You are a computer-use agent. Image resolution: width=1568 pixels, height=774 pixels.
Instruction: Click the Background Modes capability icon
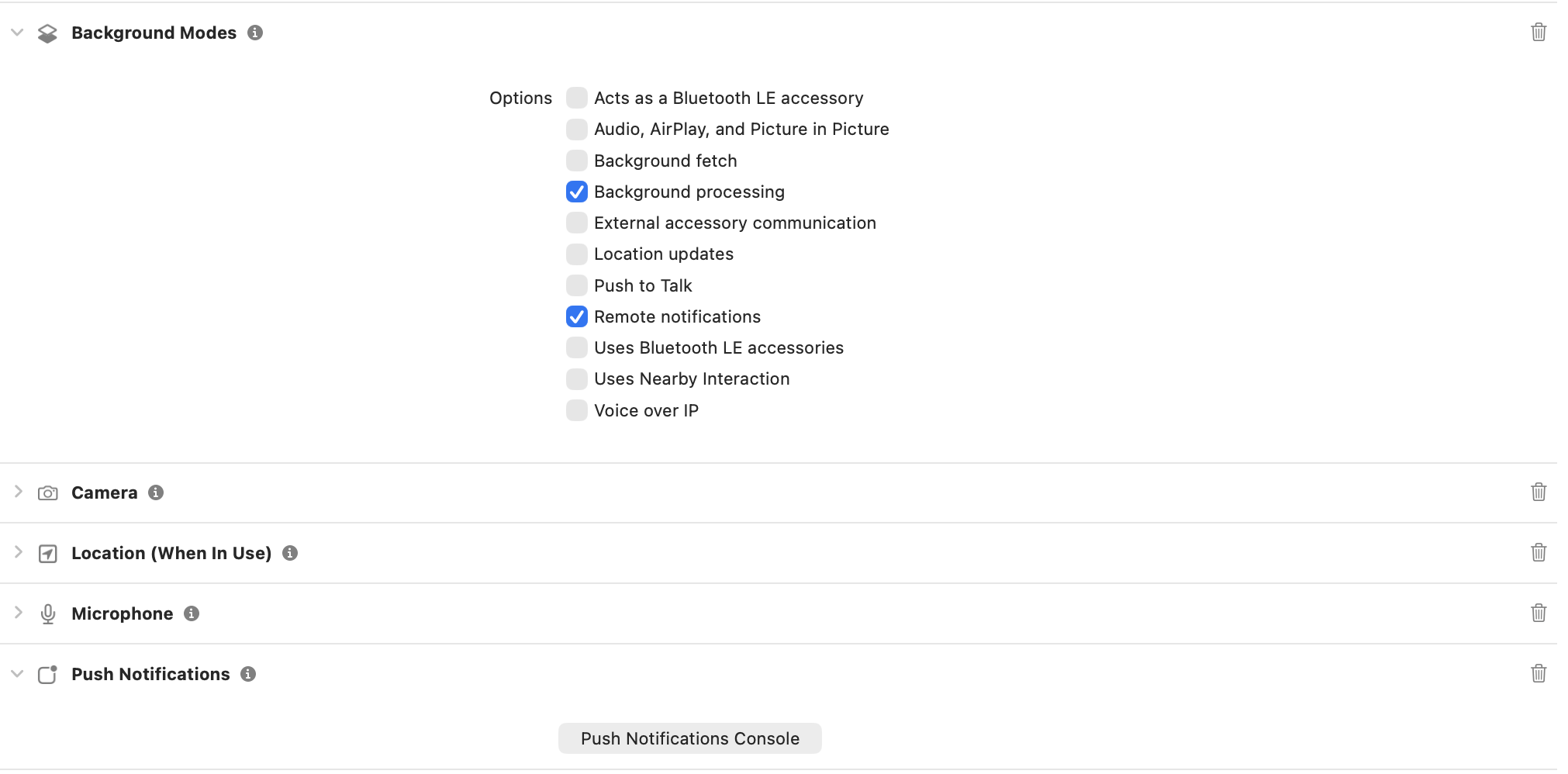click(x=47, y=33)
